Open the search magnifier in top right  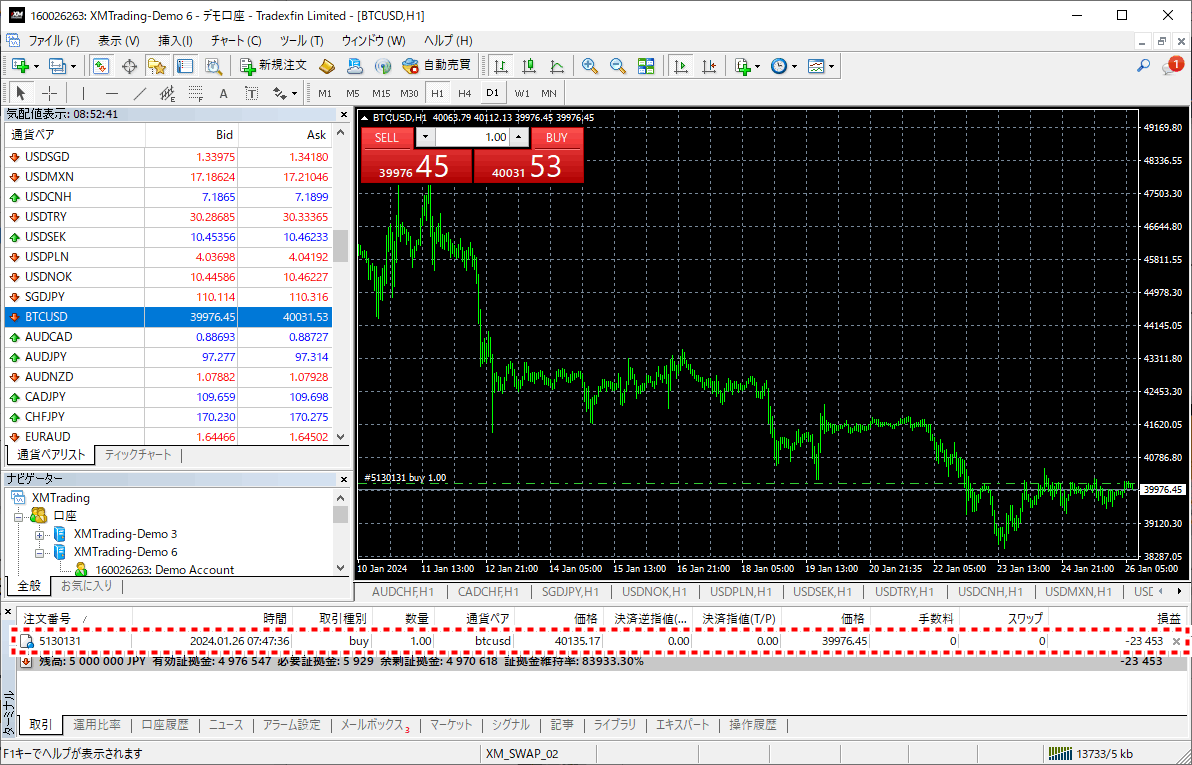pyautogui.click(x=1143, y=66)
